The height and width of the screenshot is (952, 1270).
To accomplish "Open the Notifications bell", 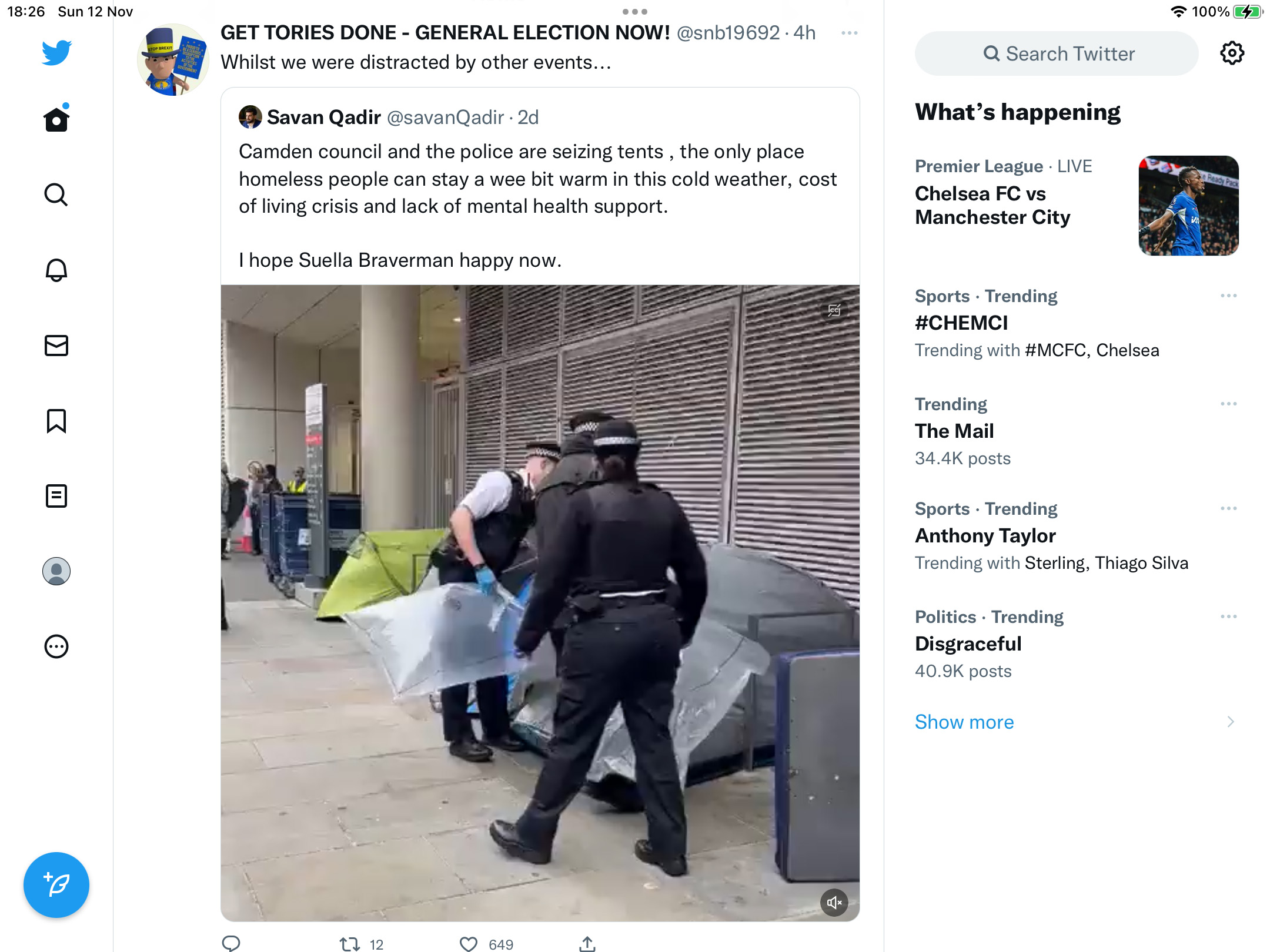I will (56, 270).
